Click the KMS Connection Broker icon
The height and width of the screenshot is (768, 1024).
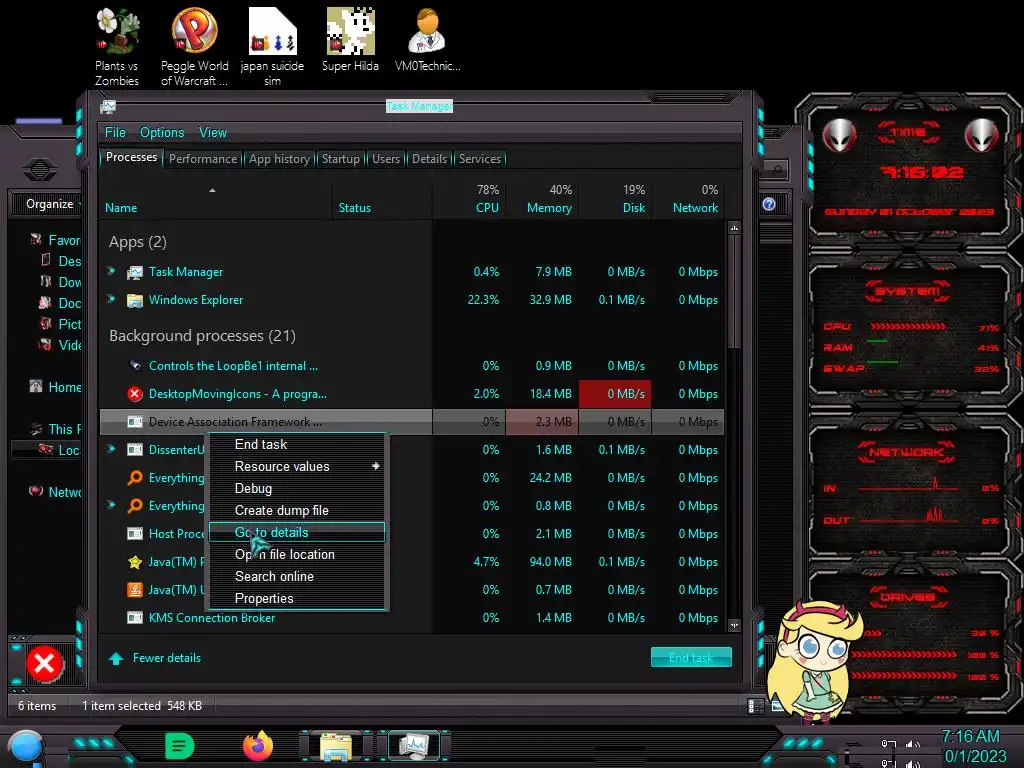click(x=135, y=618)
